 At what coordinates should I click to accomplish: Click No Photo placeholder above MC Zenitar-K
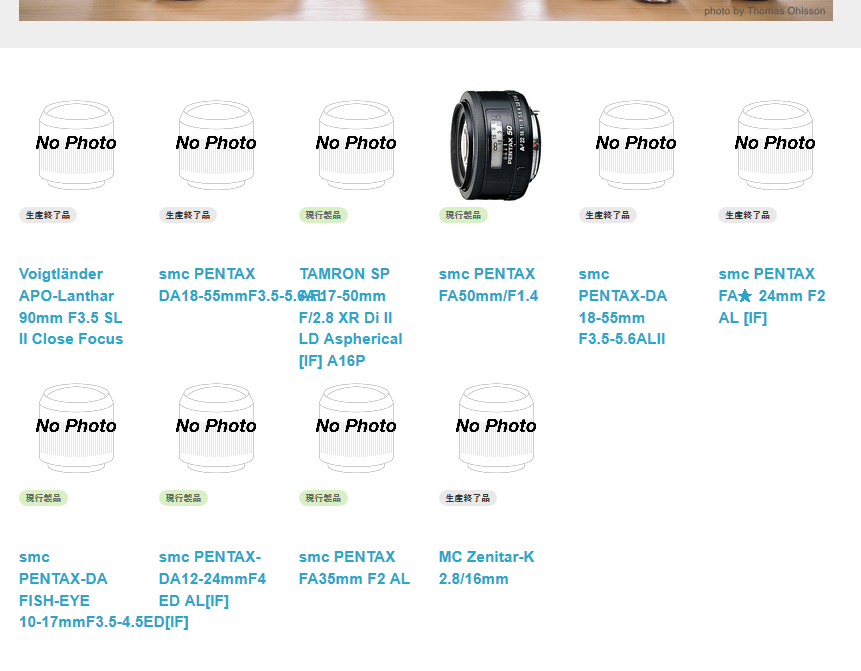click(496, 428)
